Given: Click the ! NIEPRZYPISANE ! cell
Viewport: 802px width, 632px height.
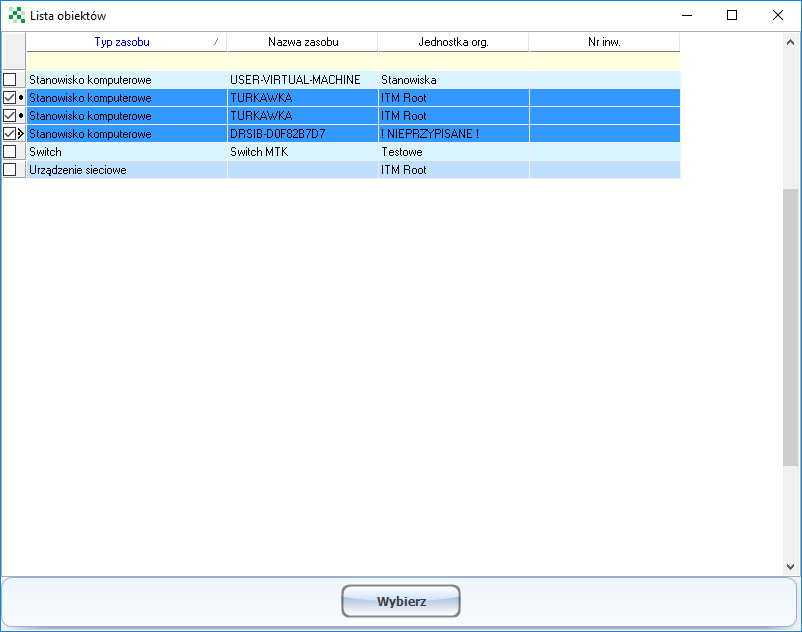Looking at the screenshot, I should 454,133.
